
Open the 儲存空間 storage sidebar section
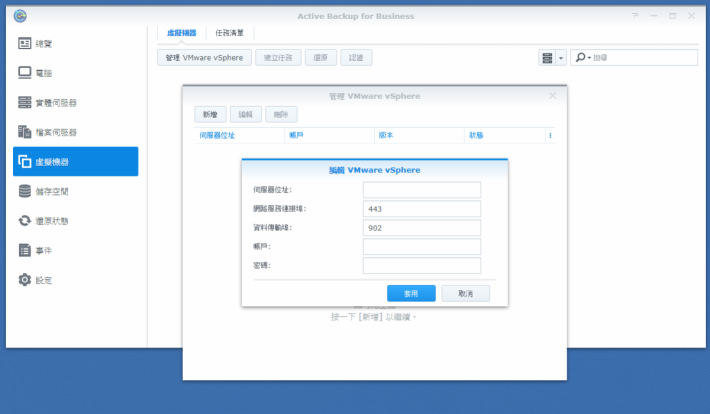(76, 191)
